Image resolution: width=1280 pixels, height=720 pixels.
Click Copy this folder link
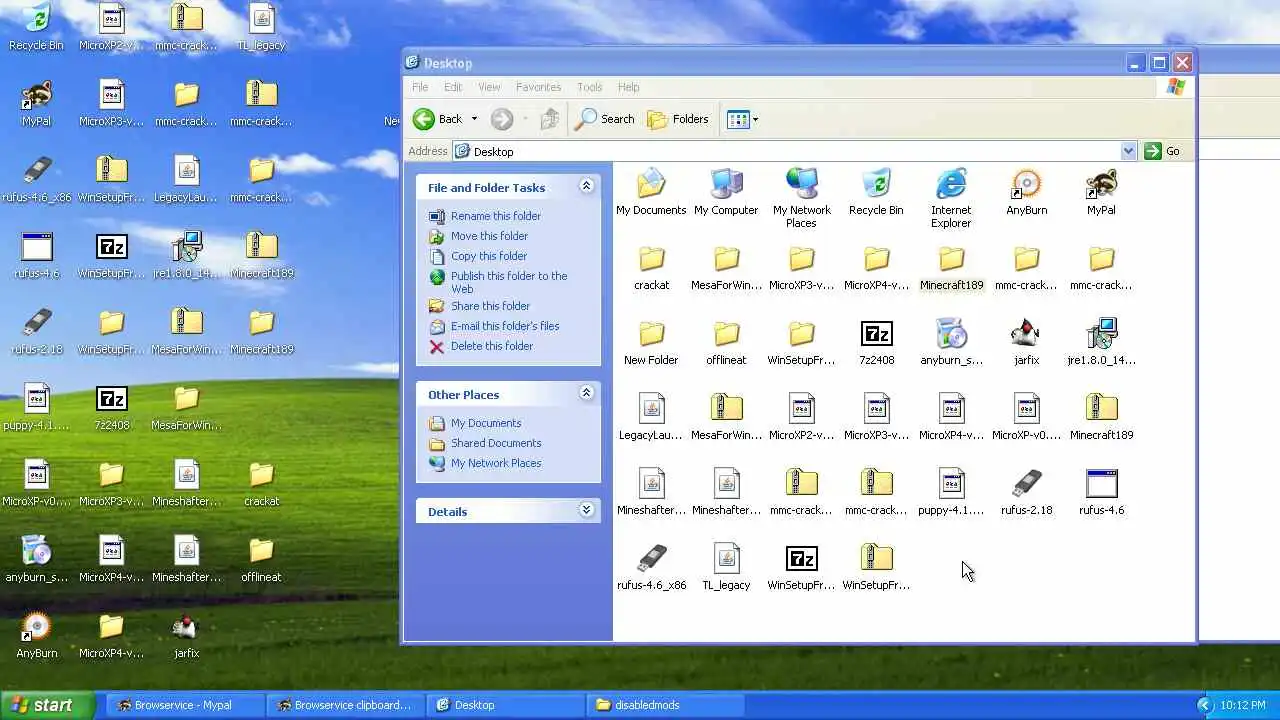point(489,256)
